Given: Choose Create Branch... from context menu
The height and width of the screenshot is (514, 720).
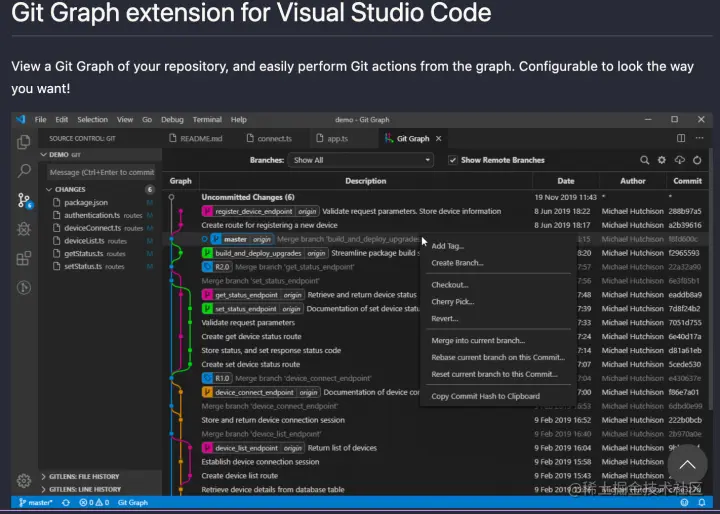Looking at the screenshot, I should point(498,263).
